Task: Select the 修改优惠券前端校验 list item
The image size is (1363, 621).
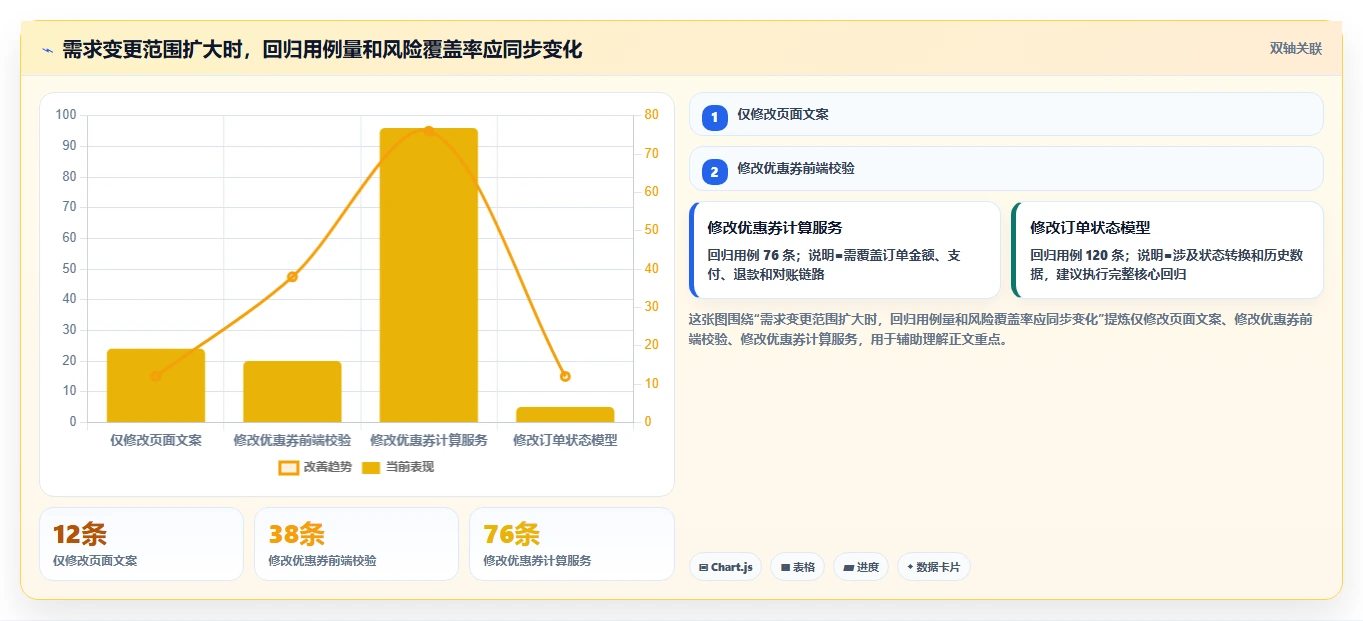Action: 1006,168
